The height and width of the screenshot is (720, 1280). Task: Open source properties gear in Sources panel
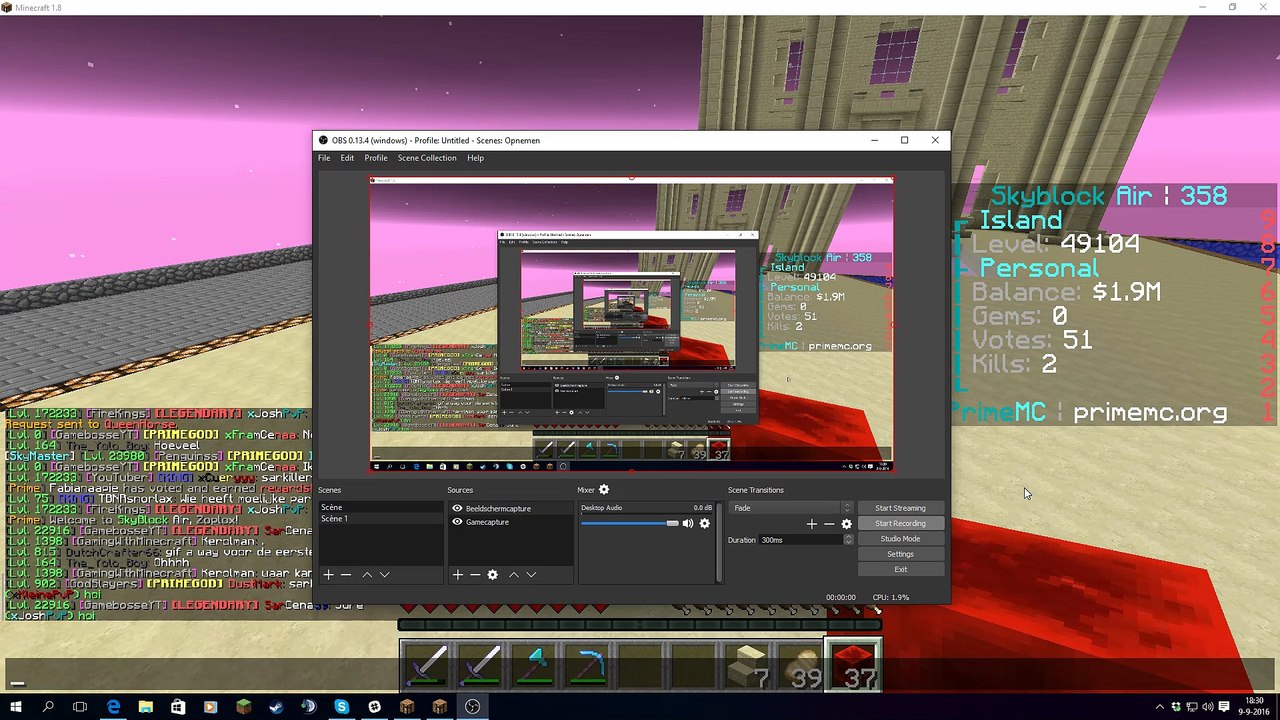click(x=492, y=575)
